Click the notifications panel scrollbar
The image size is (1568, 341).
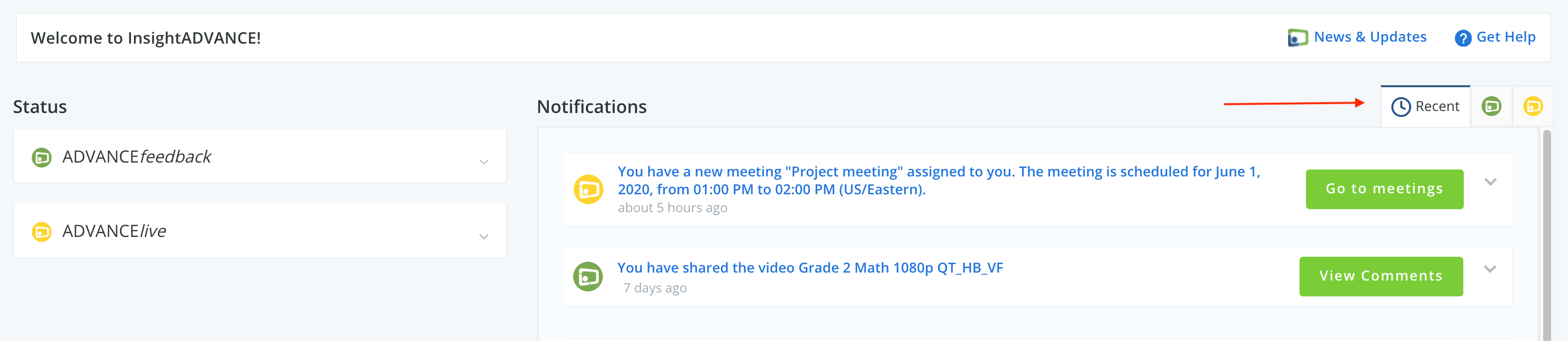[x=1547, y=234]
